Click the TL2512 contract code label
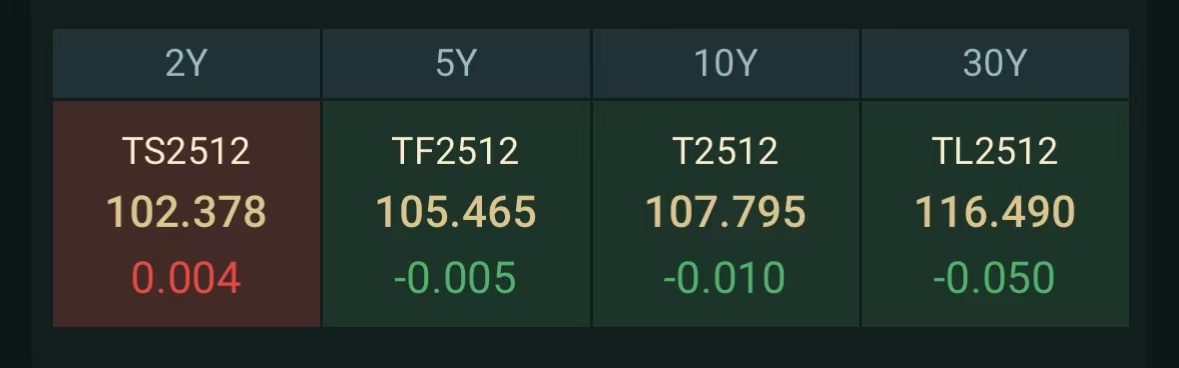This screenshot has width=1179, height=368. (995, 151)
